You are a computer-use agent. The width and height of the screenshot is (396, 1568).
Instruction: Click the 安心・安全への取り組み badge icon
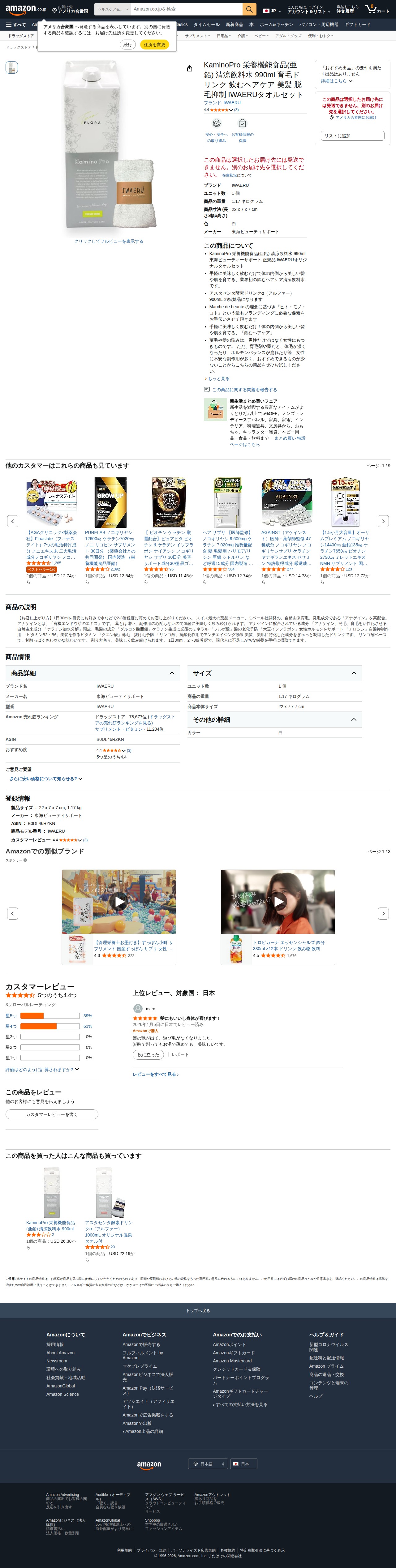(216, 123)
